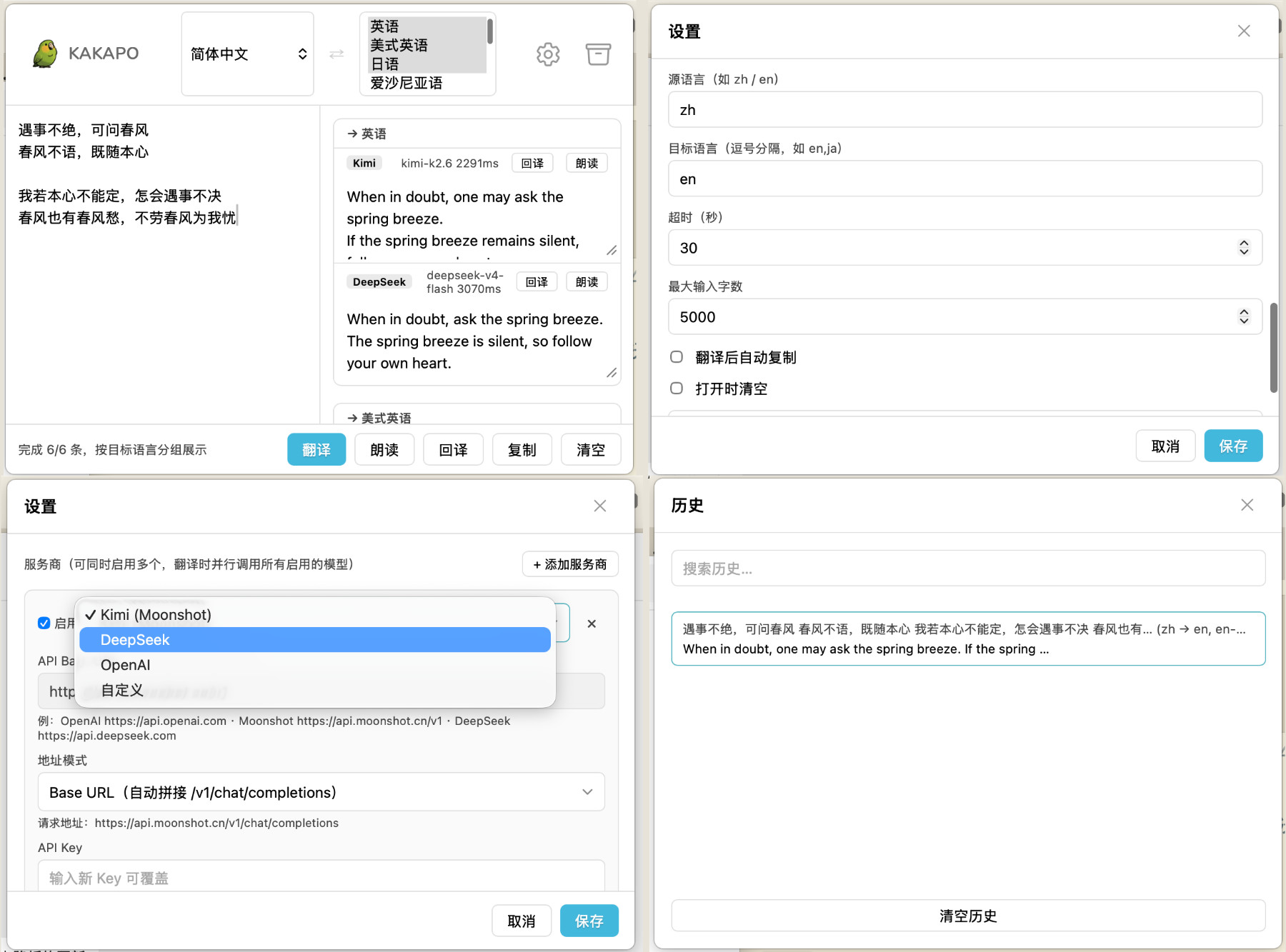The image size is (1286, 952).
Task: Save the provider settings dialog
Action: click(589, 921)
